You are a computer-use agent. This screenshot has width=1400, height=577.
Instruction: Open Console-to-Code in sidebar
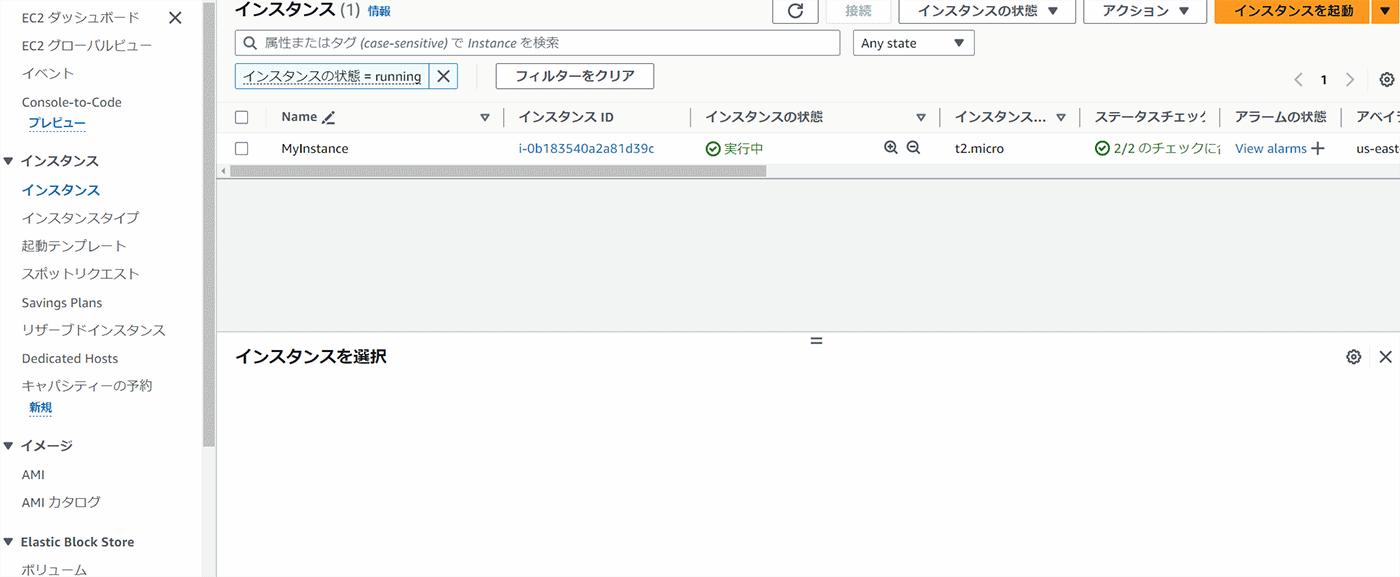point(72,102)
